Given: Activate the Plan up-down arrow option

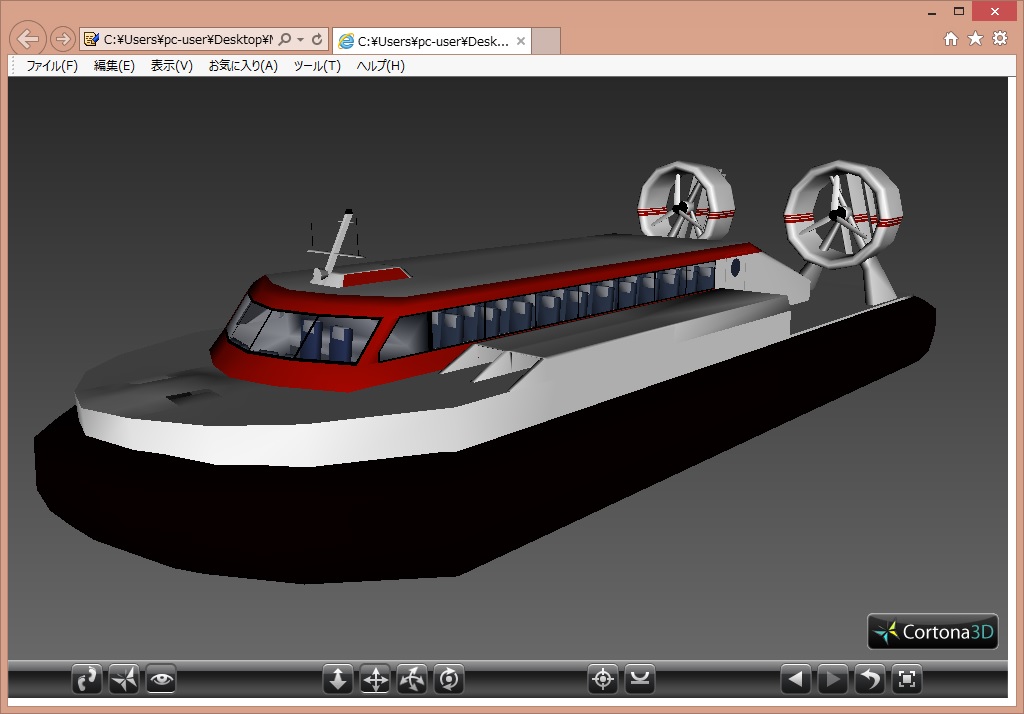Looking at the screenshot, I should [x=338, y=680].
